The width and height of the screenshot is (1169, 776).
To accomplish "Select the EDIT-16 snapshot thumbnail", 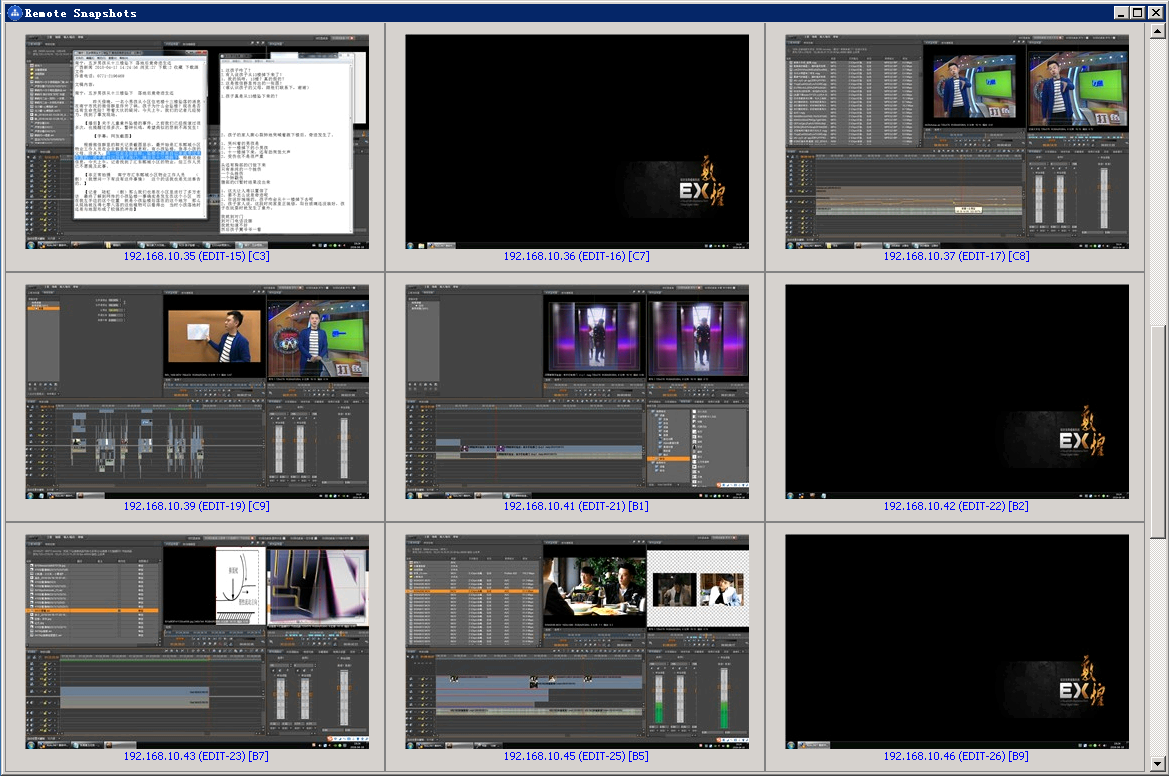I will [576, 141].
